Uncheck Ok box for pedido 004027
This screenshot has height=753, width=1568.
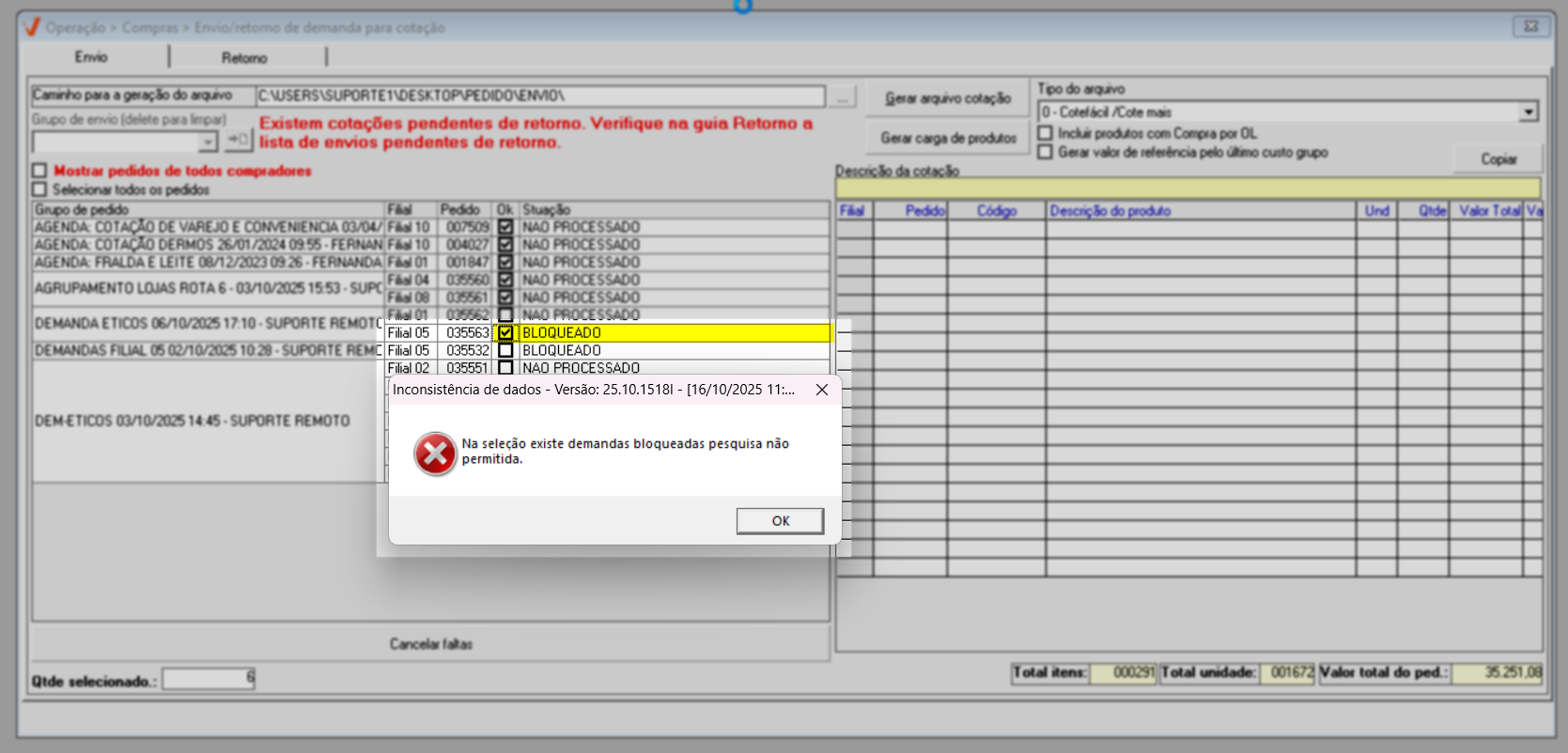[x=505, y=245]
